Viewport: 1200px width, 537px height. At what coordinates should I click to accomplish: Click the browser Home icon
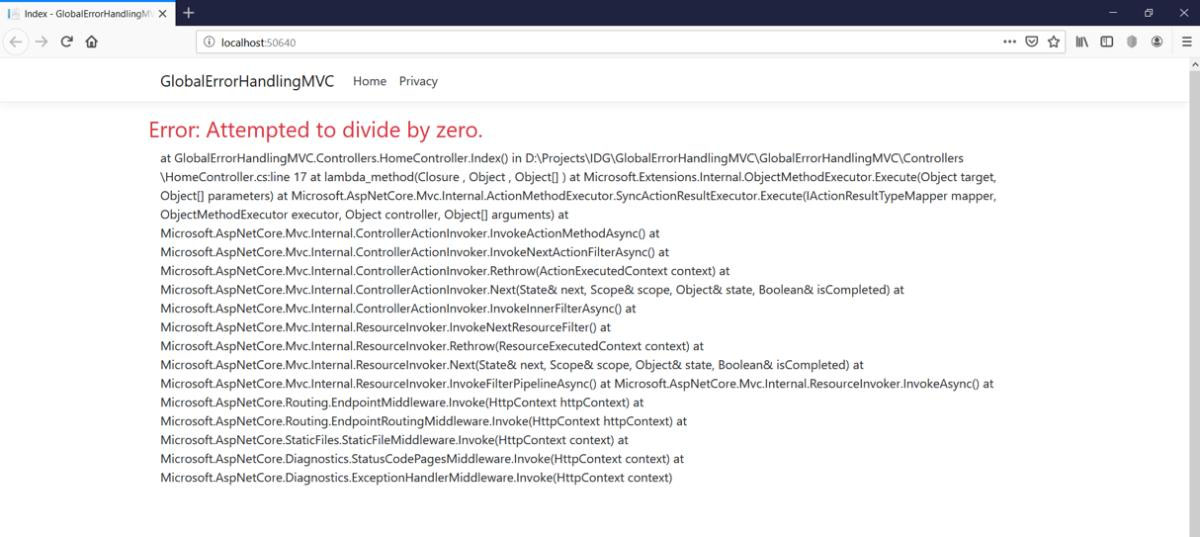coord(91,42)
